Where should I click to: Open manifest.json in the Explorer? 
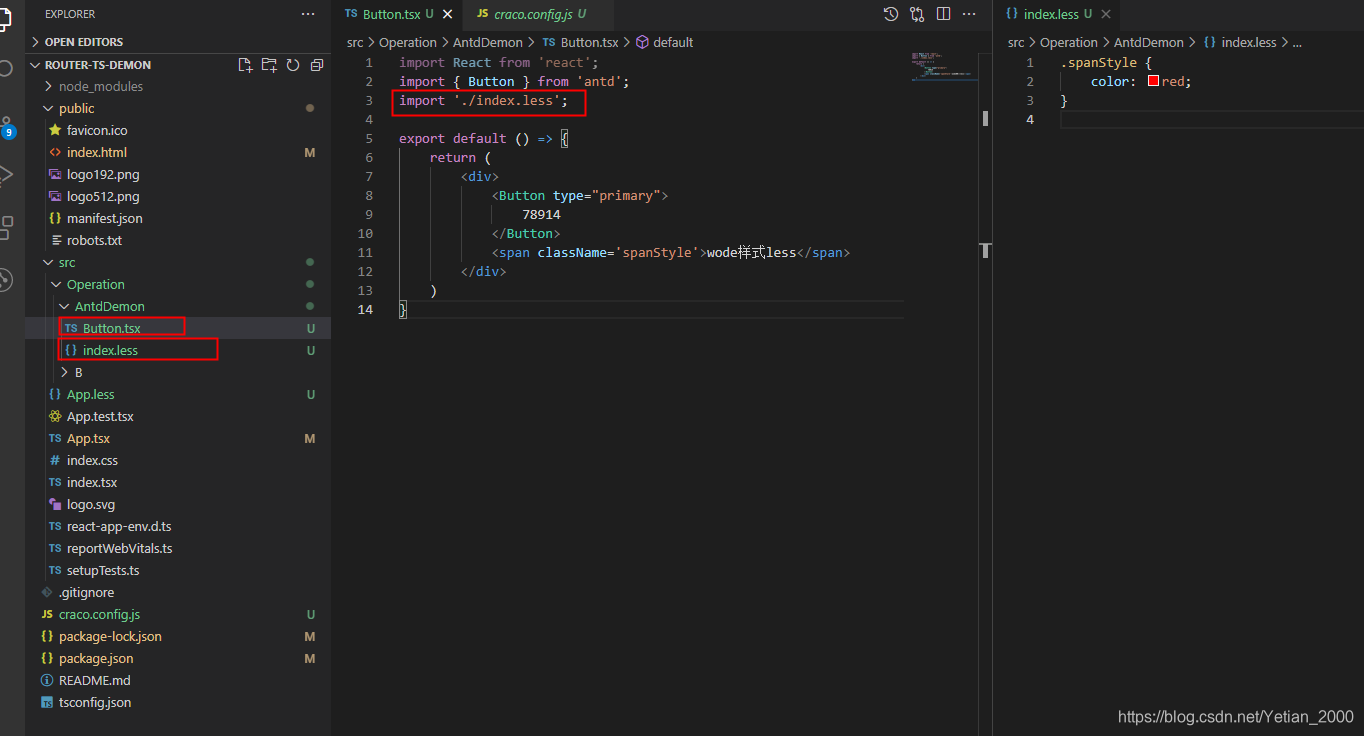104,219
